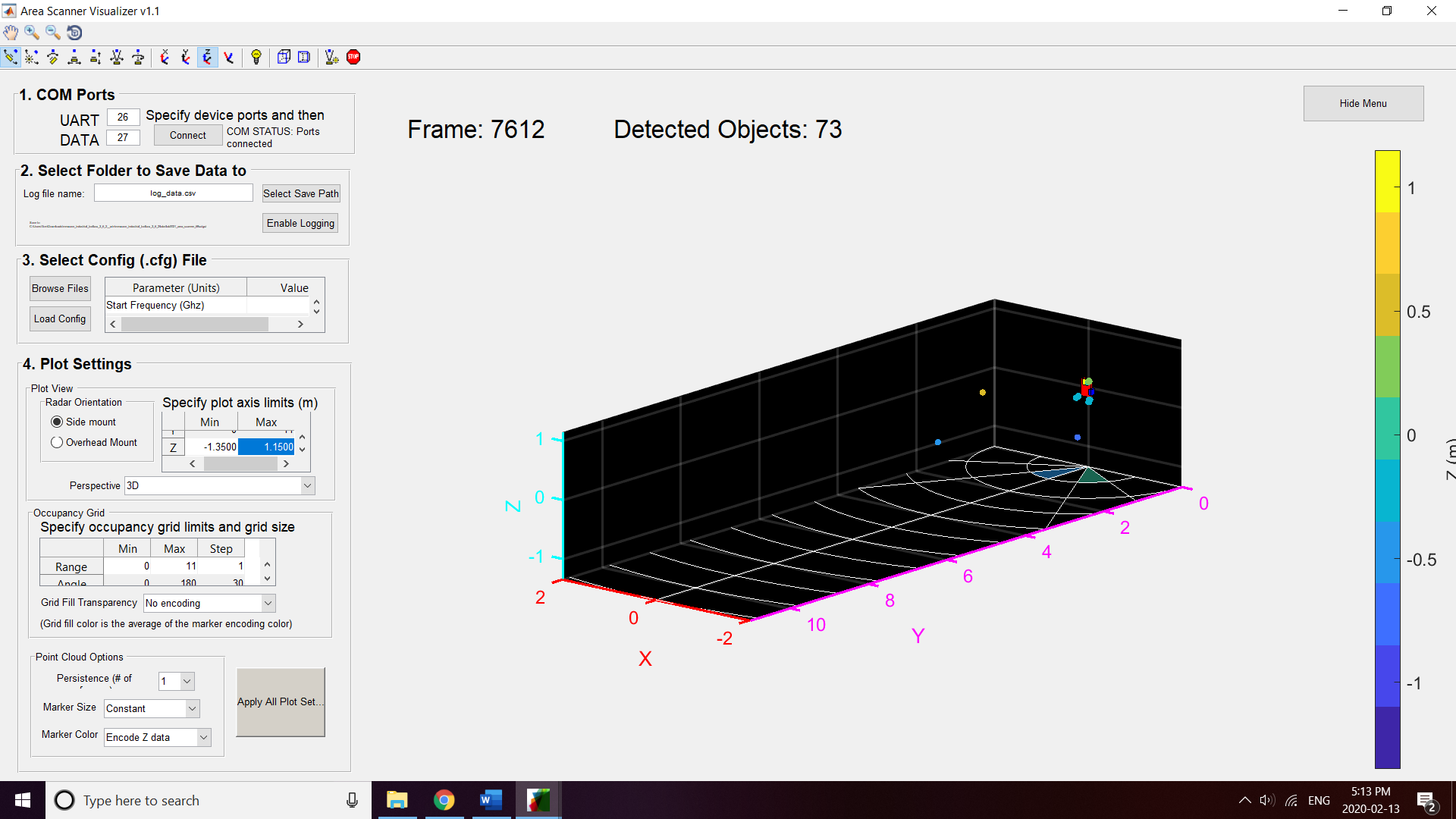Click the config table horizontal scrollbar thumb
Screen dimensions: 1456x819
pos(195,324)
